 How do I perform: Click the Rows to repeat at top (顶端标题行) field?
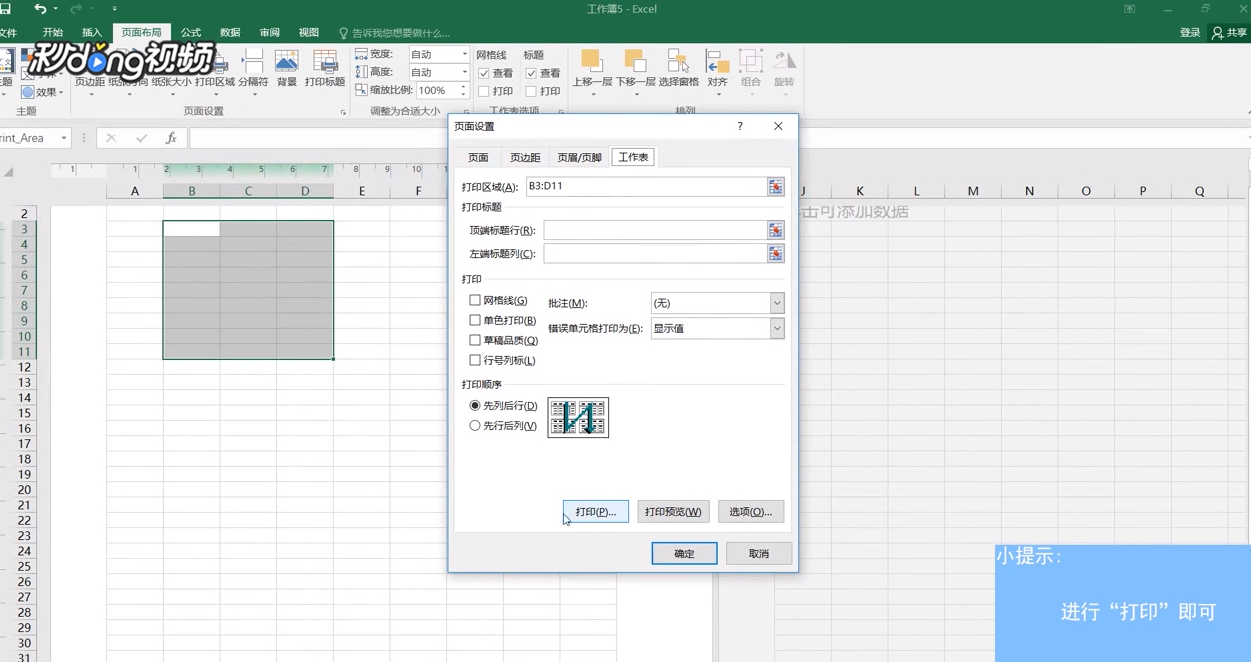[655, 230]
